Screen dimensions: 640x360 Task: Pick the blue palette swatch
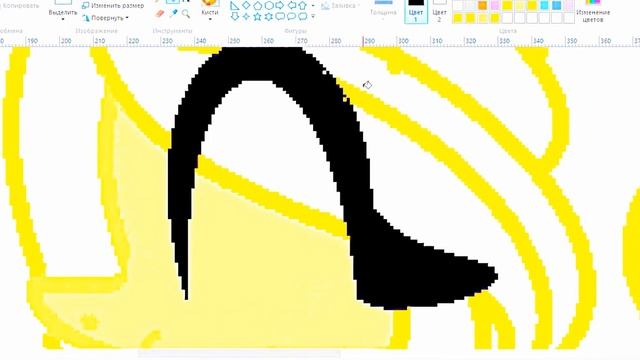(x=556, y=5)
